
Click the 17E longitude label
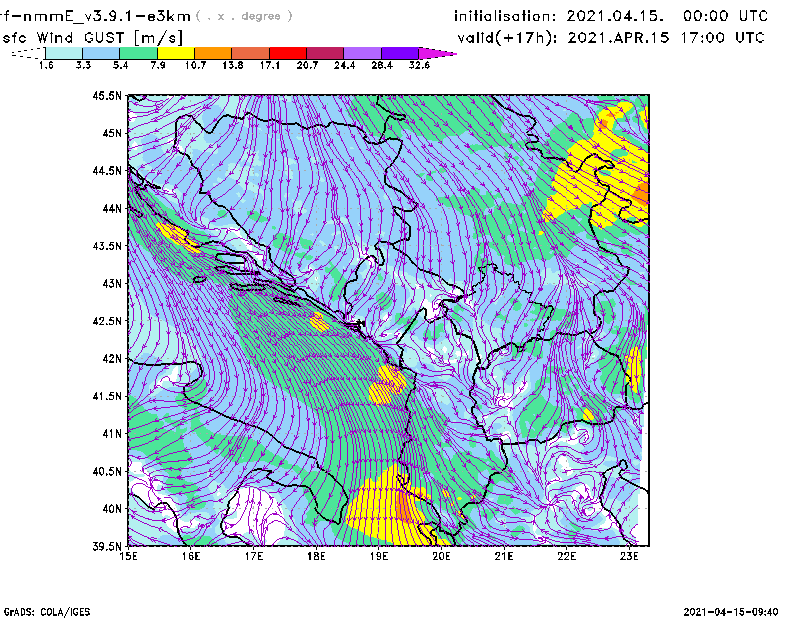coord(254,556)
